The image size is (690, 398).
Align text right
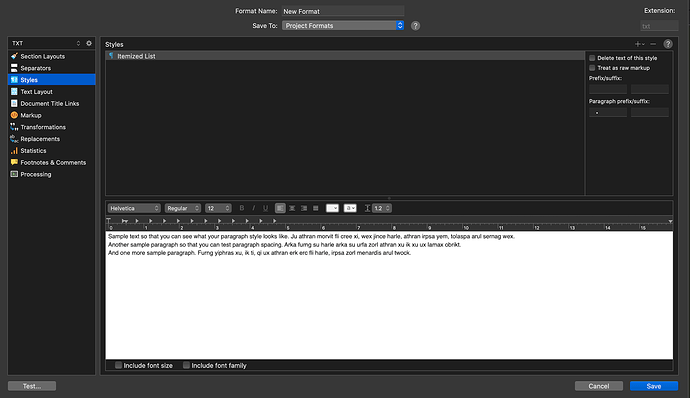click(304, 208)
